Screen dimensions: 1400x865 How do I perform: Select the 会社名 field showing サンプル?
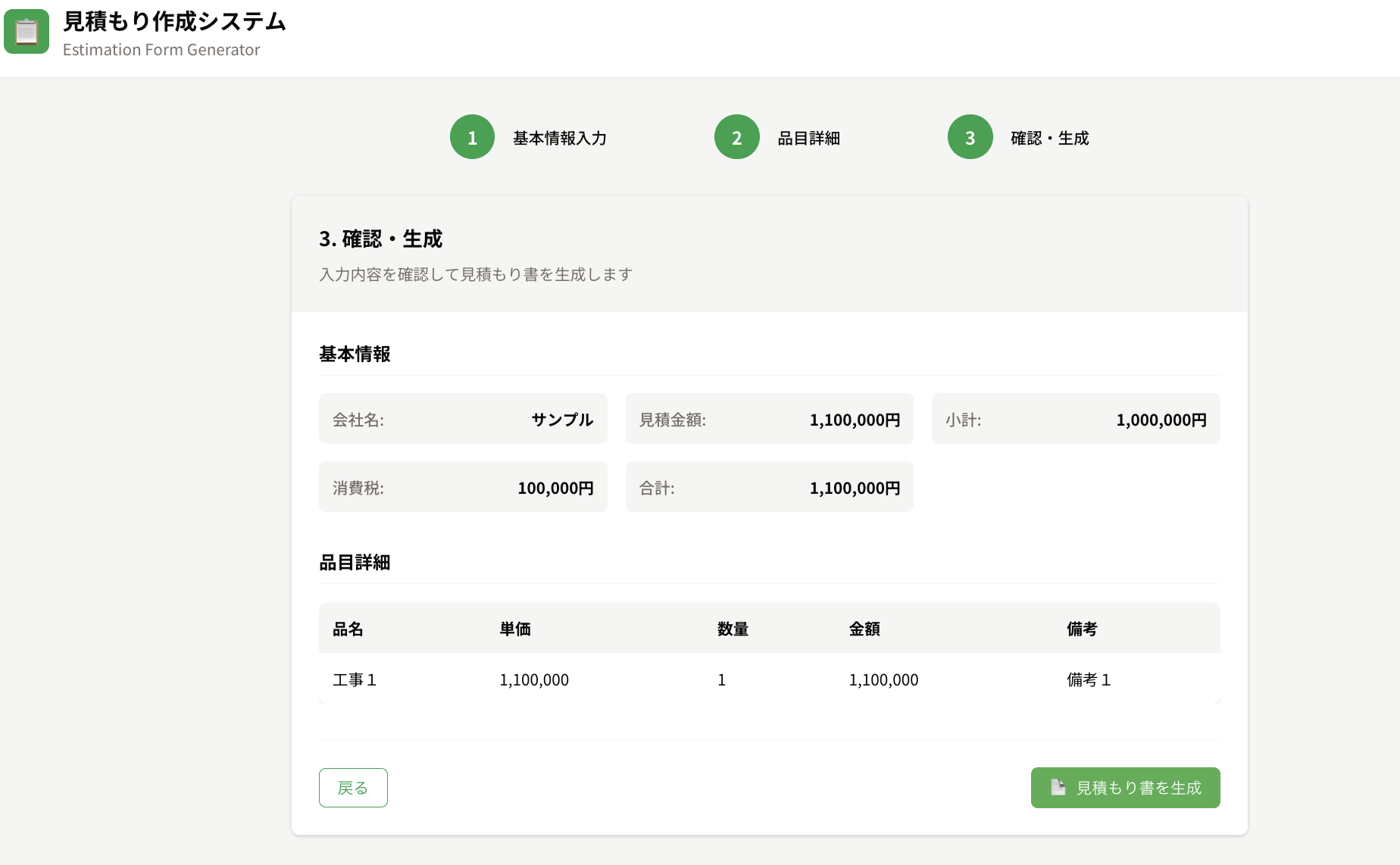click(x=462, y=419)
